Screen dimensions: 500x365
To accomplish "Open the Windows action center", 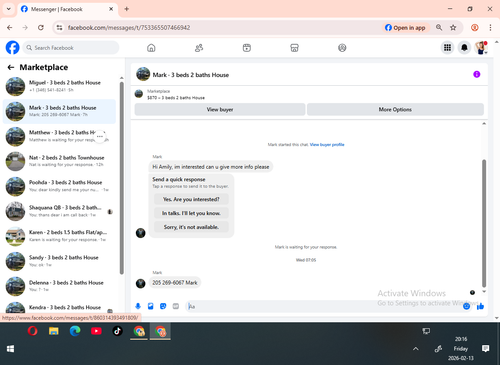I will [486, 348].
